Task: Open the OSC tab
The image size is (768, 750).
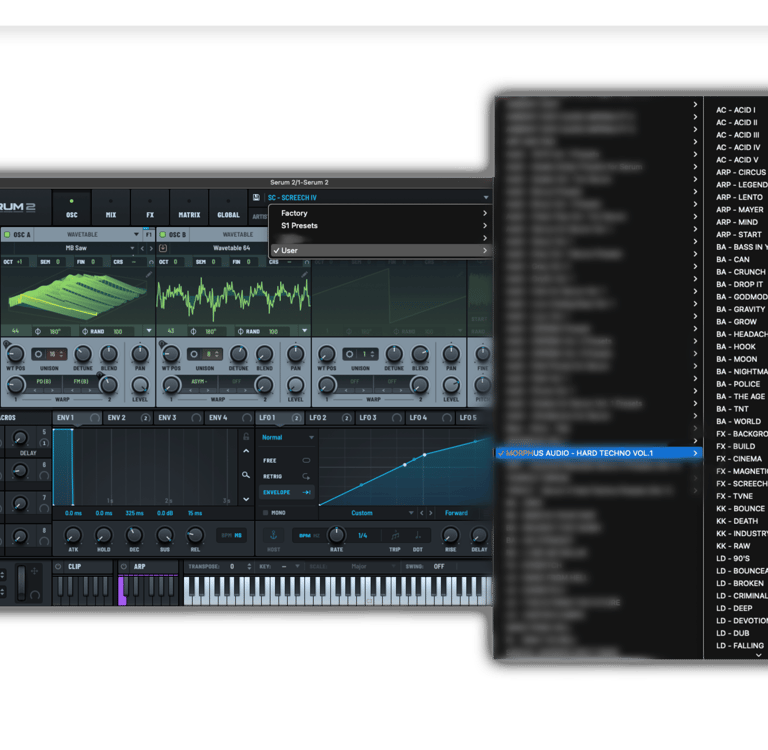Action: pos(72,208)
